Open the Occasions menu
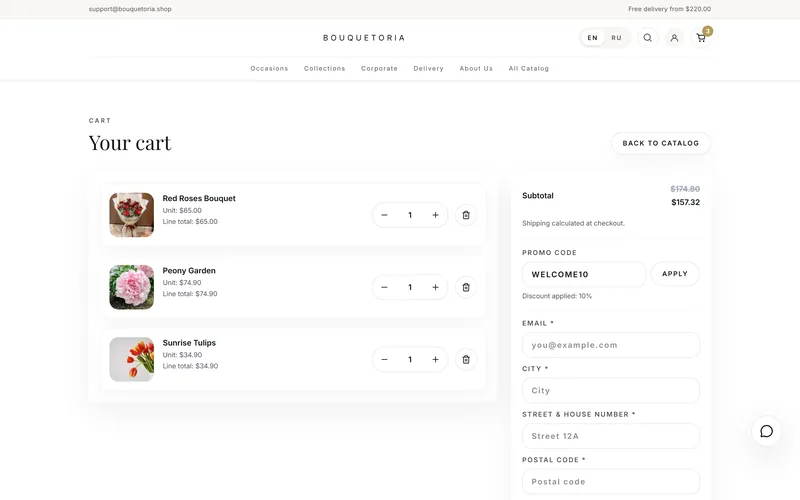The image size is (800, 500). pos(269,68)
